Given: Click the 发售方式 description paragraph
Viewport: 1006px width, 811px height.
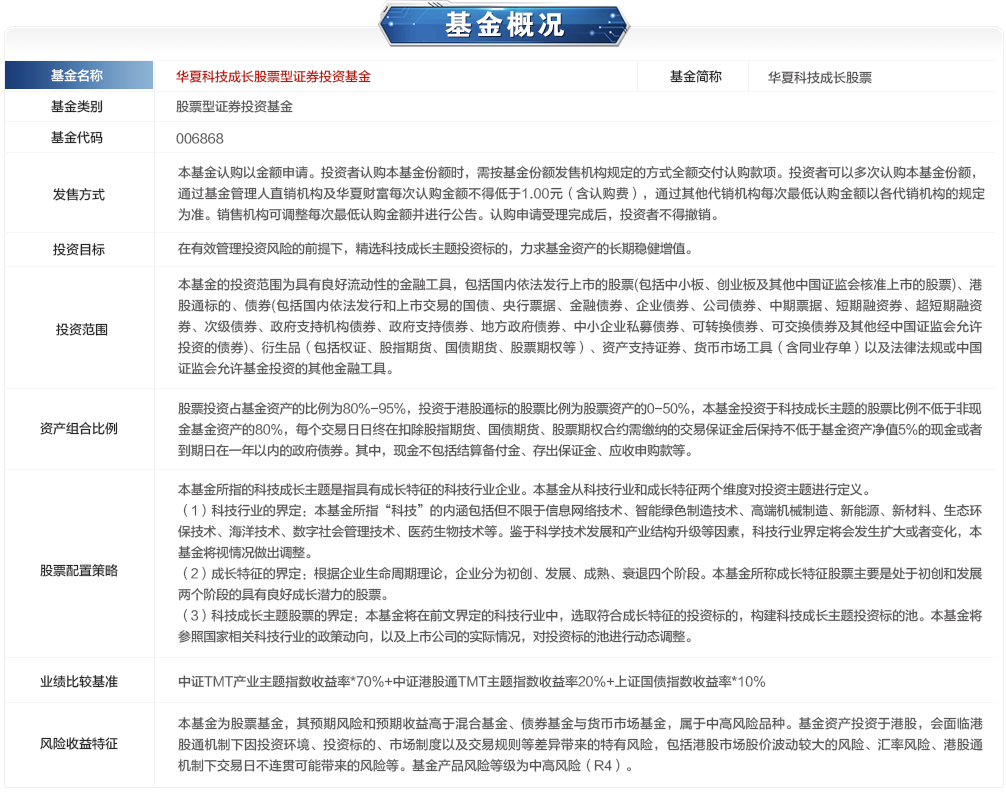Looking at the screenshot, I should (578, 194).
